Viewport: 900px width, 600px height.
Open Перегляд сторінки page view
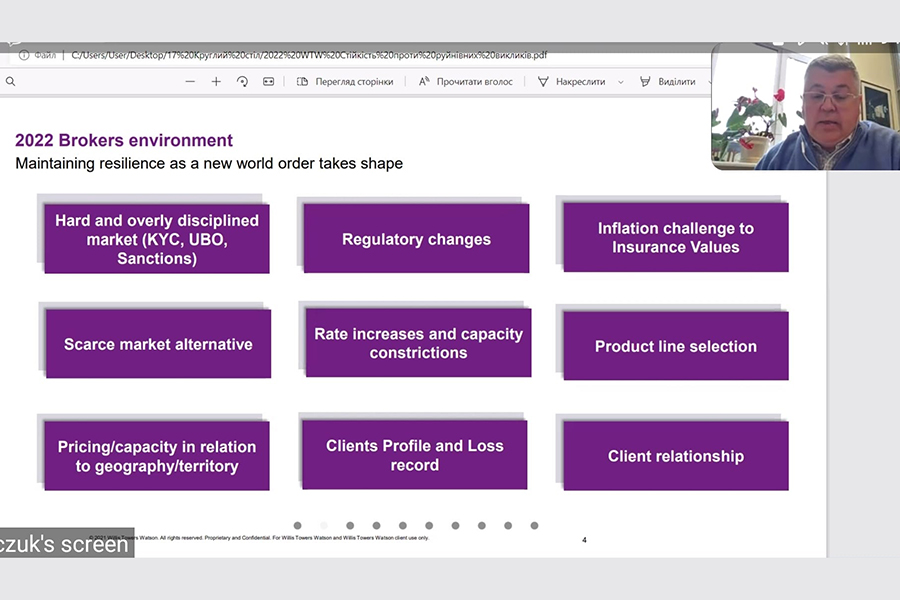345,82
